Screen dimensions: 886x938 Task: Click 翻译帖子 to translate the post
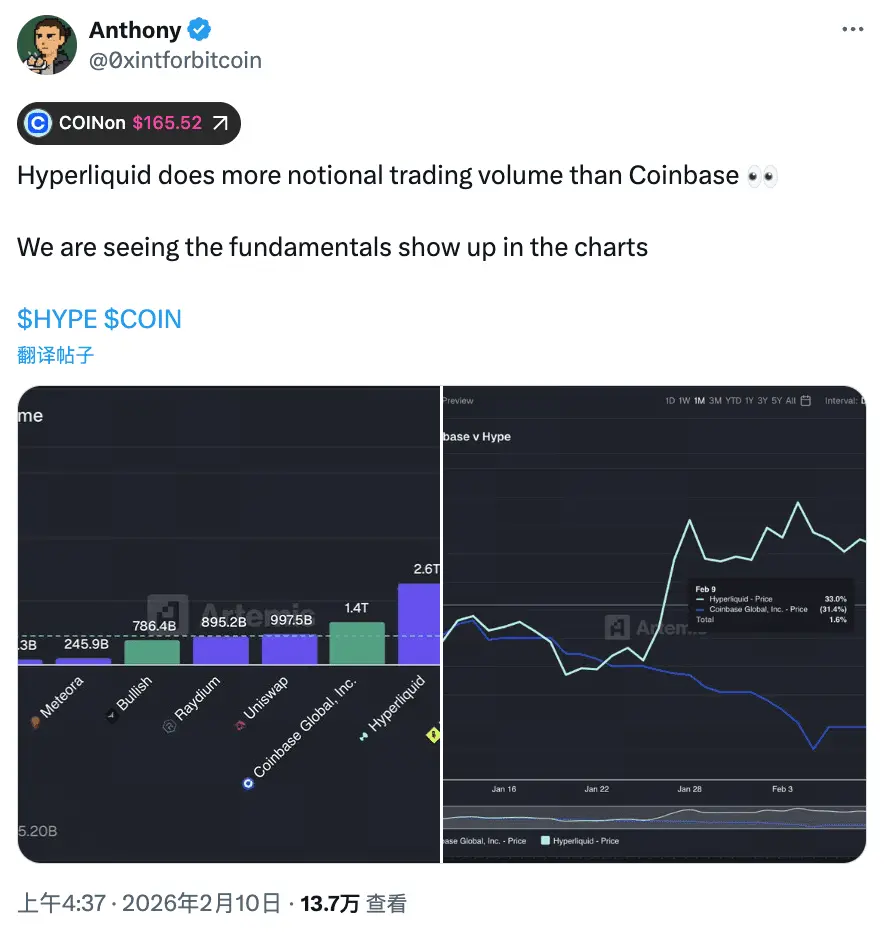pos(56,355)
